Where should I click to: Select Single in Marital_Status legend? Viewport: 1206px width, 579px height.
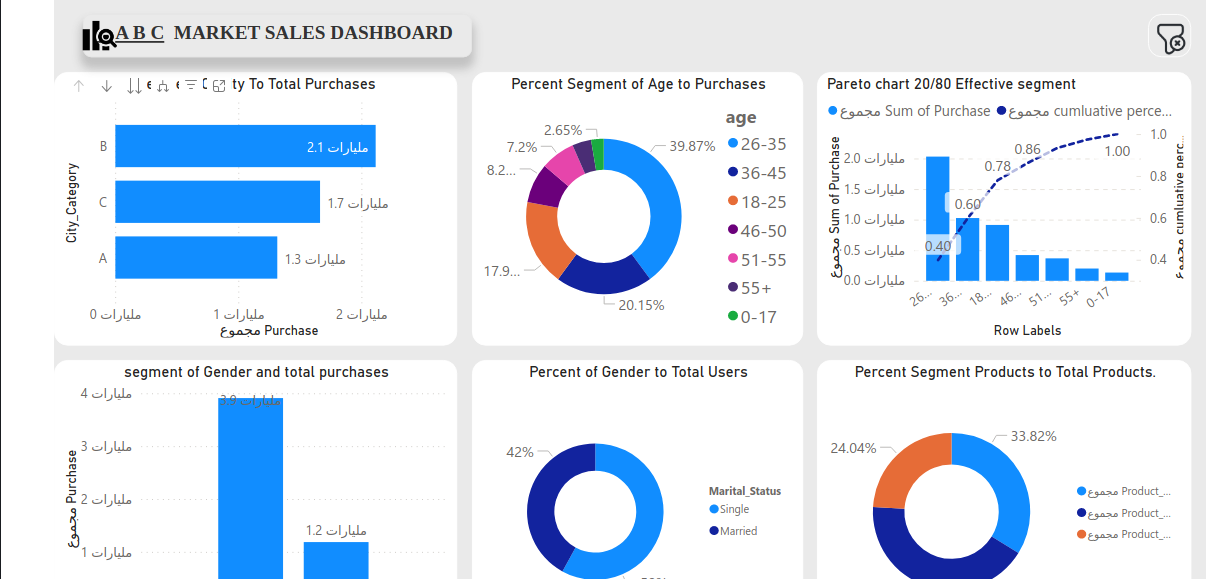click(x=733, y=510)
